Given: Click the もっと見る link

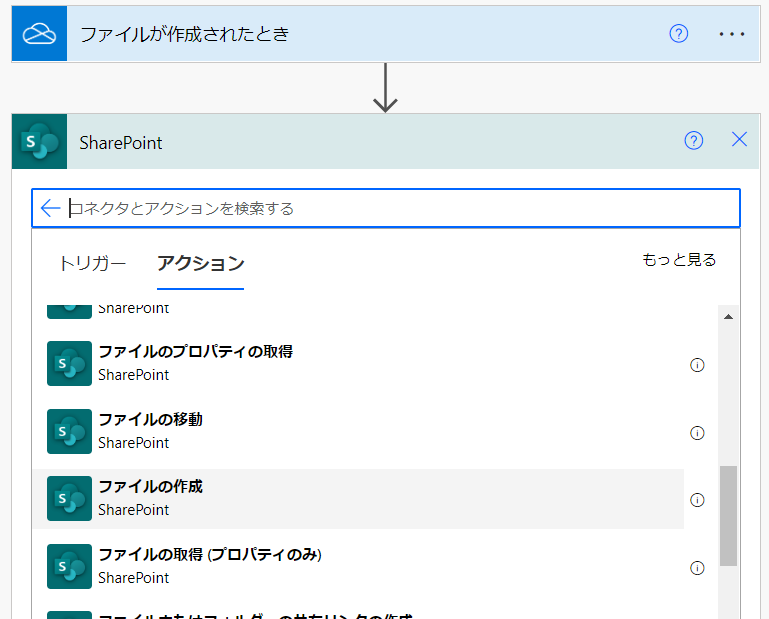Looking at the screenshot, I should 679,259.
